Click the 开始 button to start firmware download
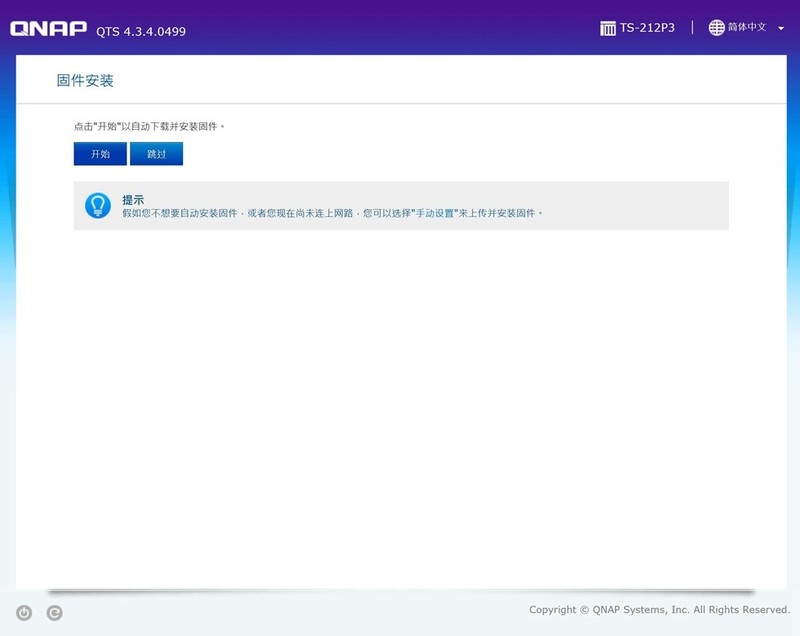800x636 pixels. [99, 153]
